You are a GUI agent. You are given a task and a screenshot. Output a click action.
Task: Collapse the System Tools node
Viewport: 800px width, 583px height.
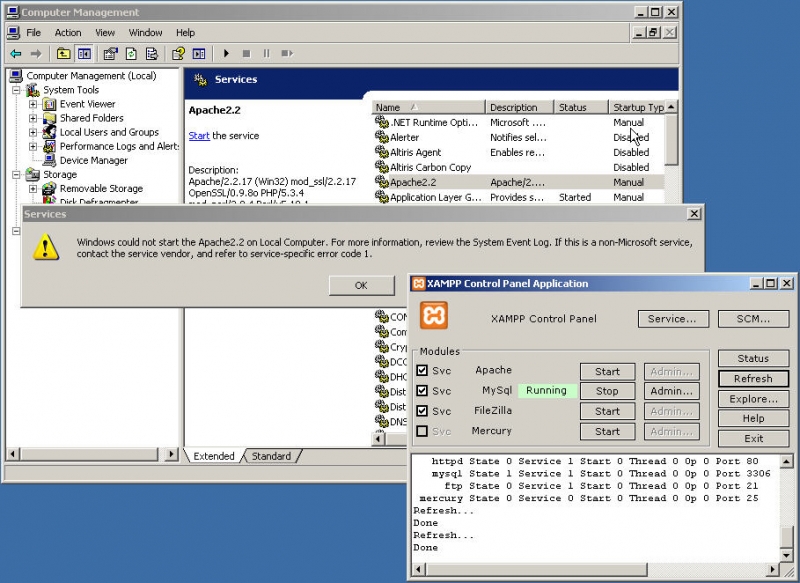18,89
